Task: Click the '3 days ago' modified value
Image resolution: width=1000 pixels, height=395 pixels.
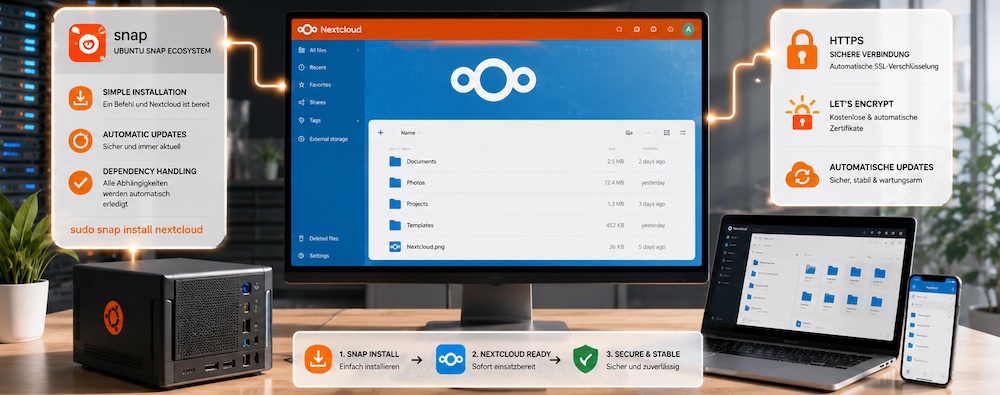Action: coord(652,204)
